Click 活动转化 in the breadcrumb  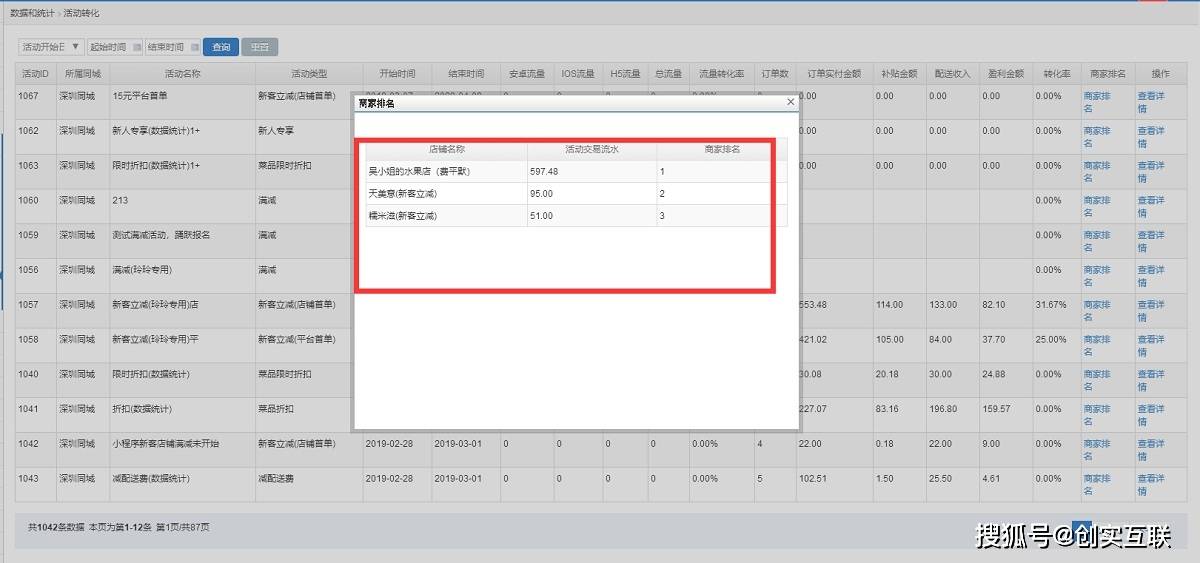pos(82,13)
